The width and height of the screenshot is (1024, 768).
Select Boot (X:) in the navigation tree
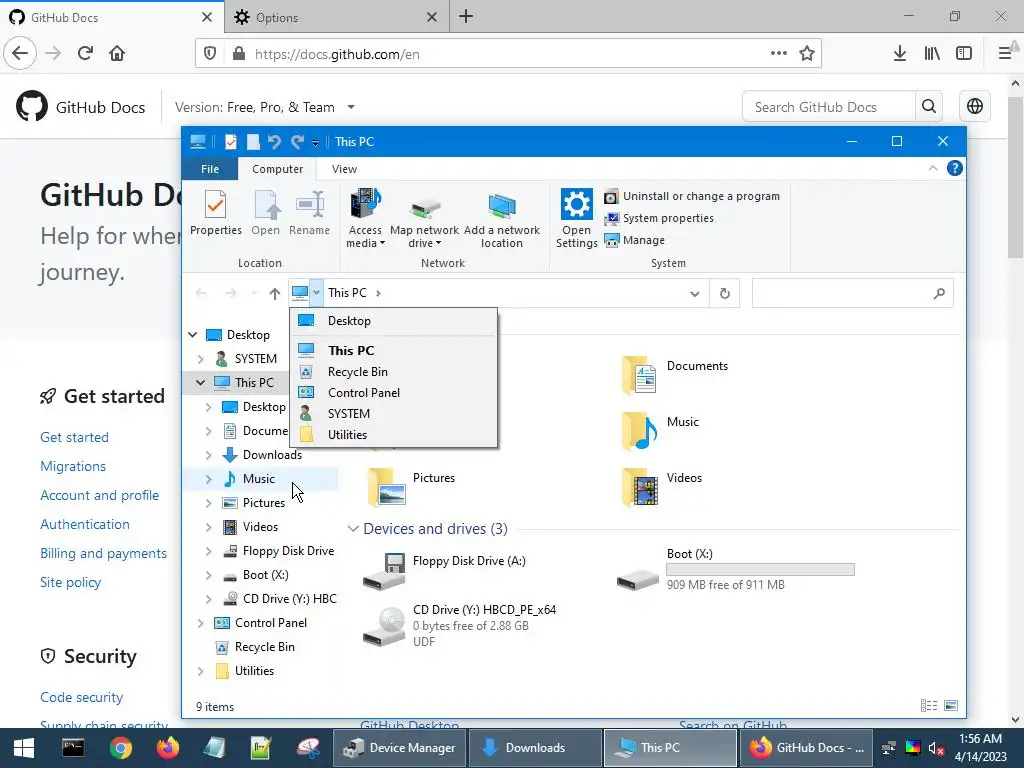click(265, 575)
